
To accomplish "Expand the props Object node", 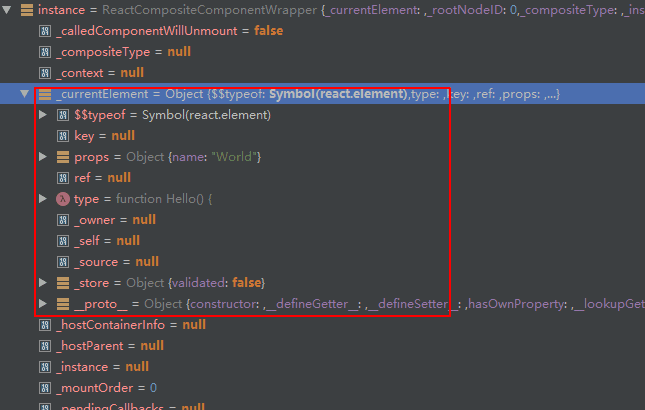I will click(42, 157).
